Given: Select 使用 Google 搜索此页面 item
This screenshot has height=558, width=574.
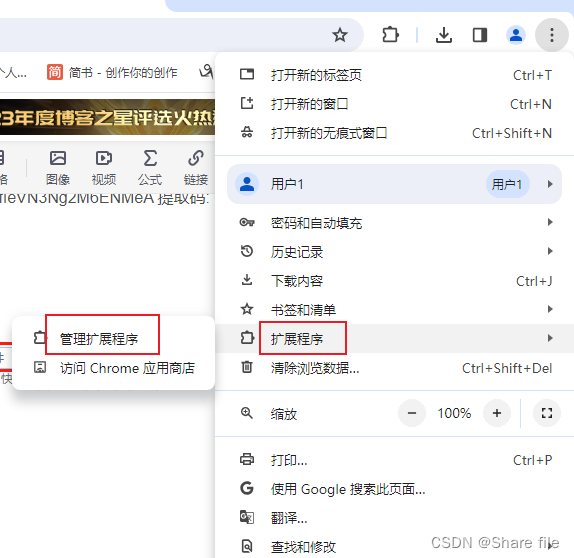Looking at the screenshot, I should (395, 489).
